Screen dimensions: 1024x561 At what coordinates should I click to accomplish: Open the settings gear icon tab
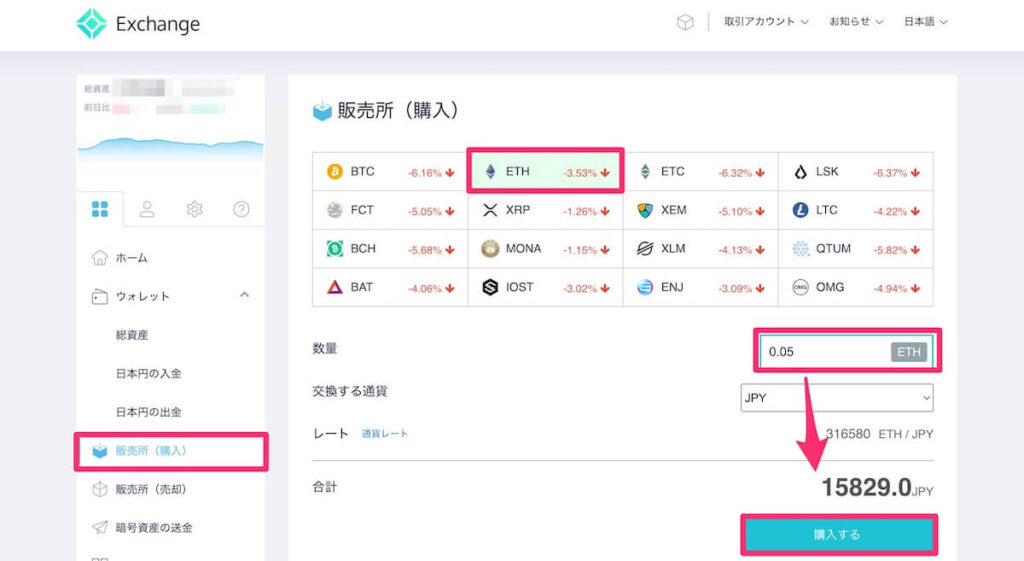click(194, 209)
